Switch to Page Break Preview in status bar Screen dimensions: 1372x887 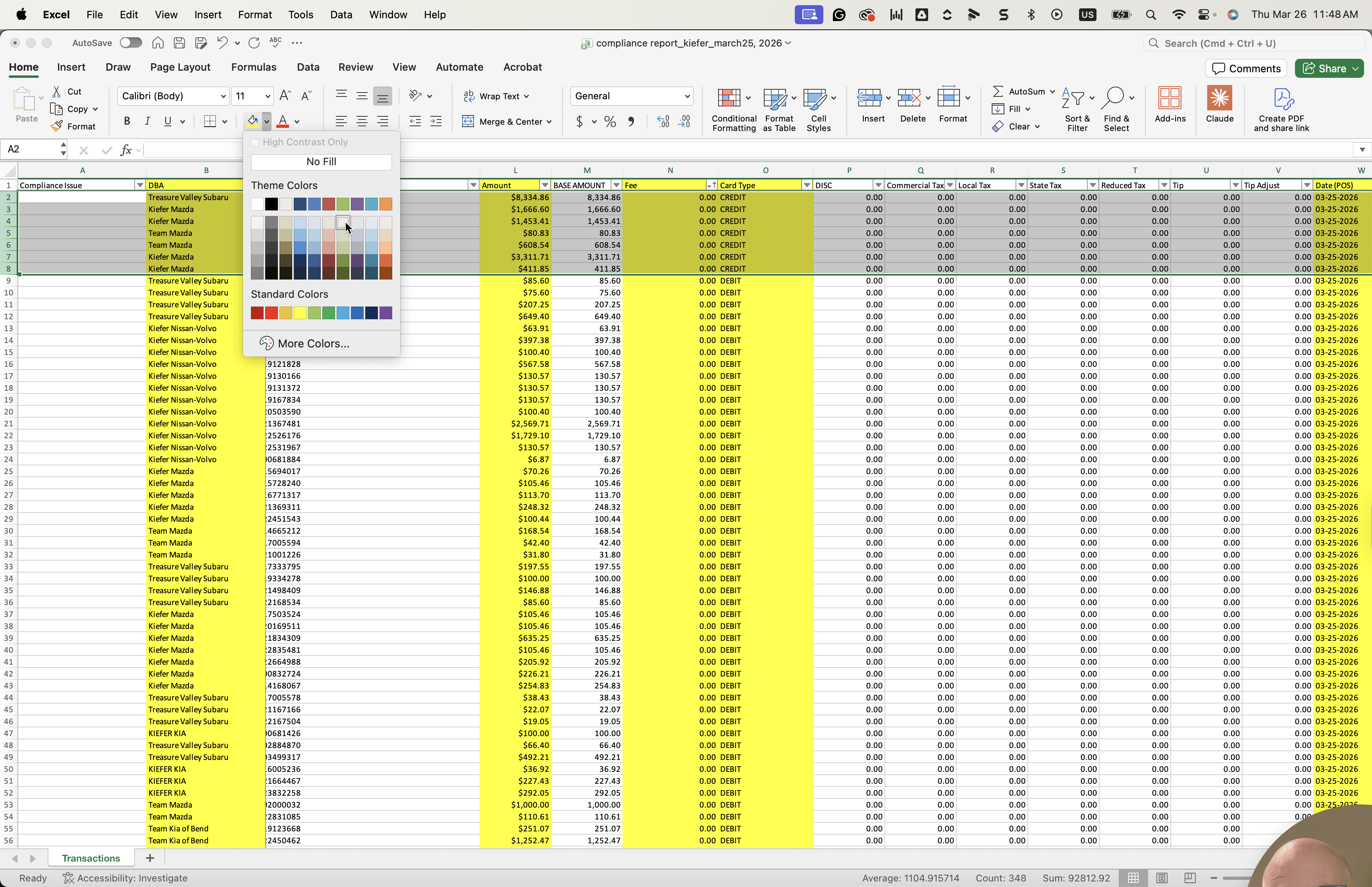click(x=1189, y=878)
